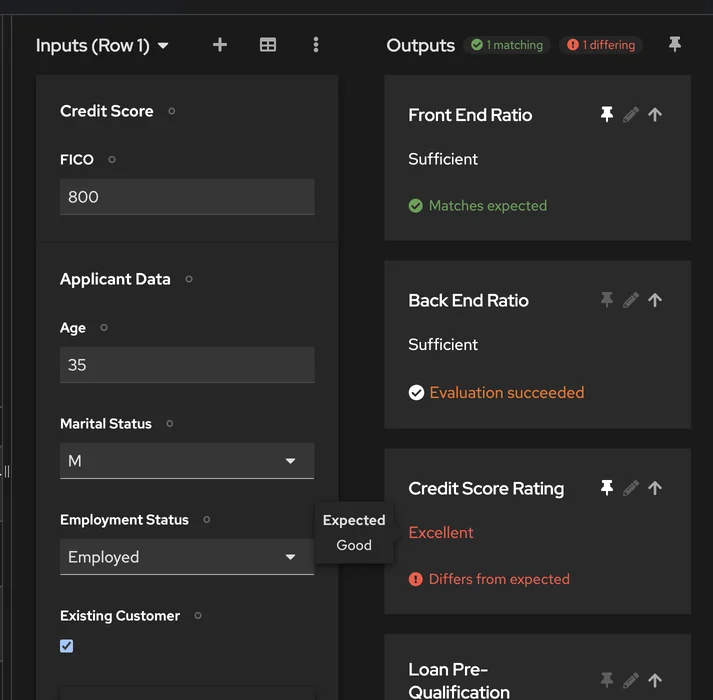Move Credit Score Rating card up
The height and width of the screenshot is (700, 713).
tap(655, 488)
